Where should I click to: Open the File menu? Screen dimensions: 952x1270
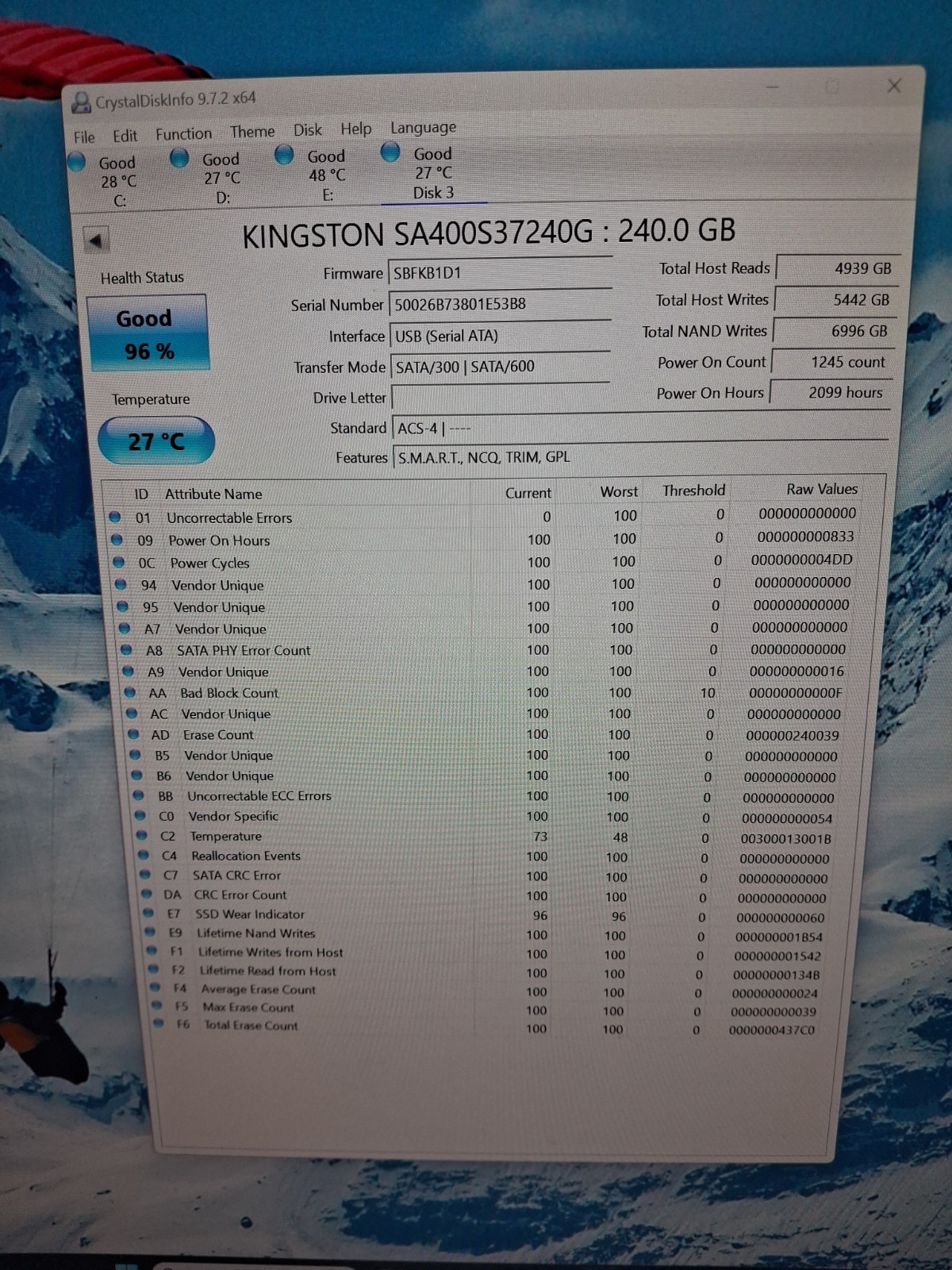pos(83,137)
